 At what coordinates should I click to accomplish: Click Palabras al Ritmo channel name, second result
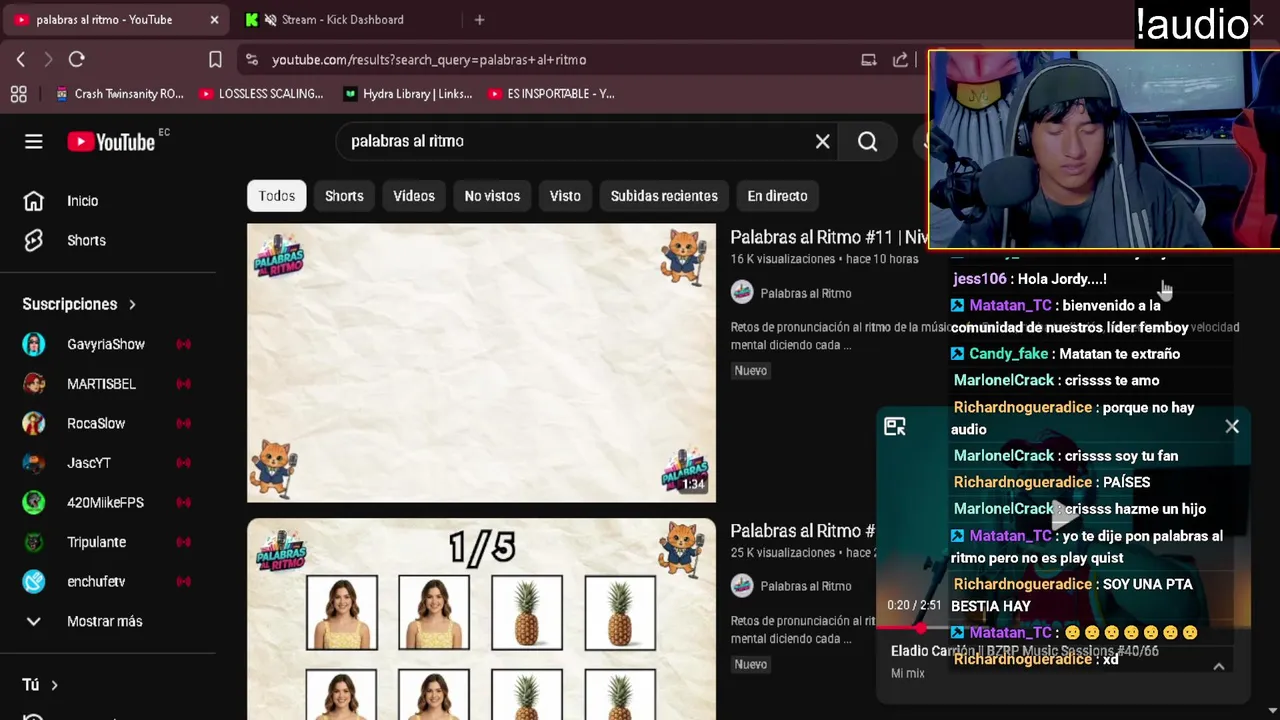point(806,586)
